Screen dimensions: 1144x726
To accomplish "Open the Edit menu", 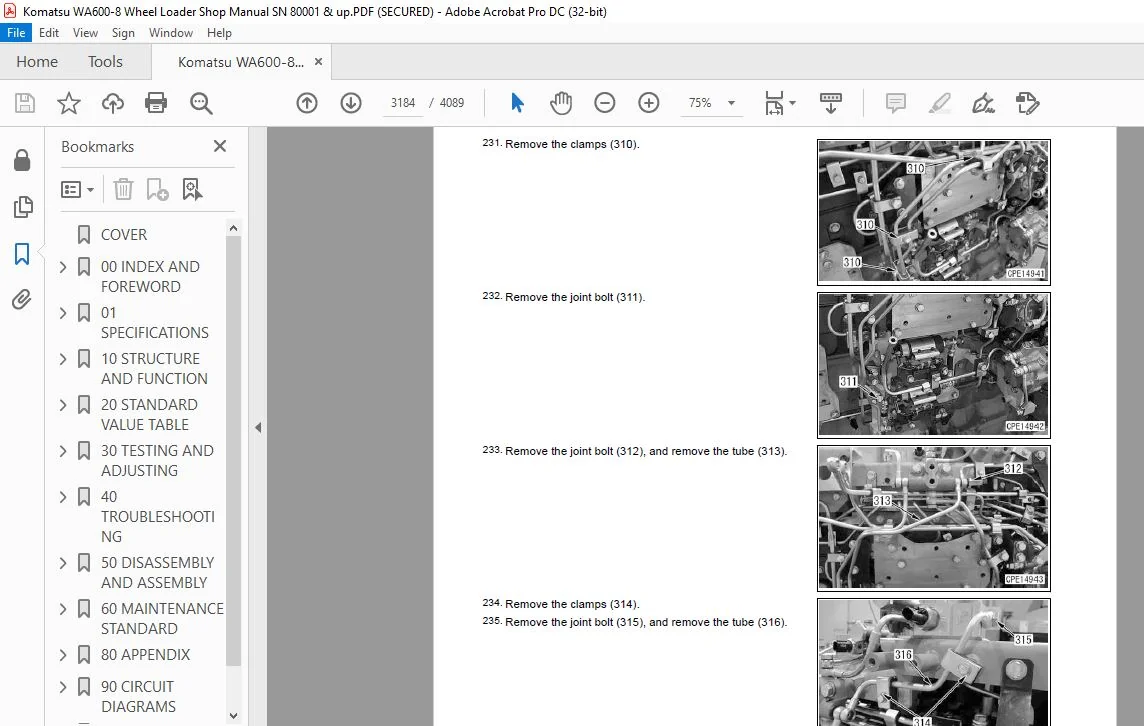I will [49, 33].
